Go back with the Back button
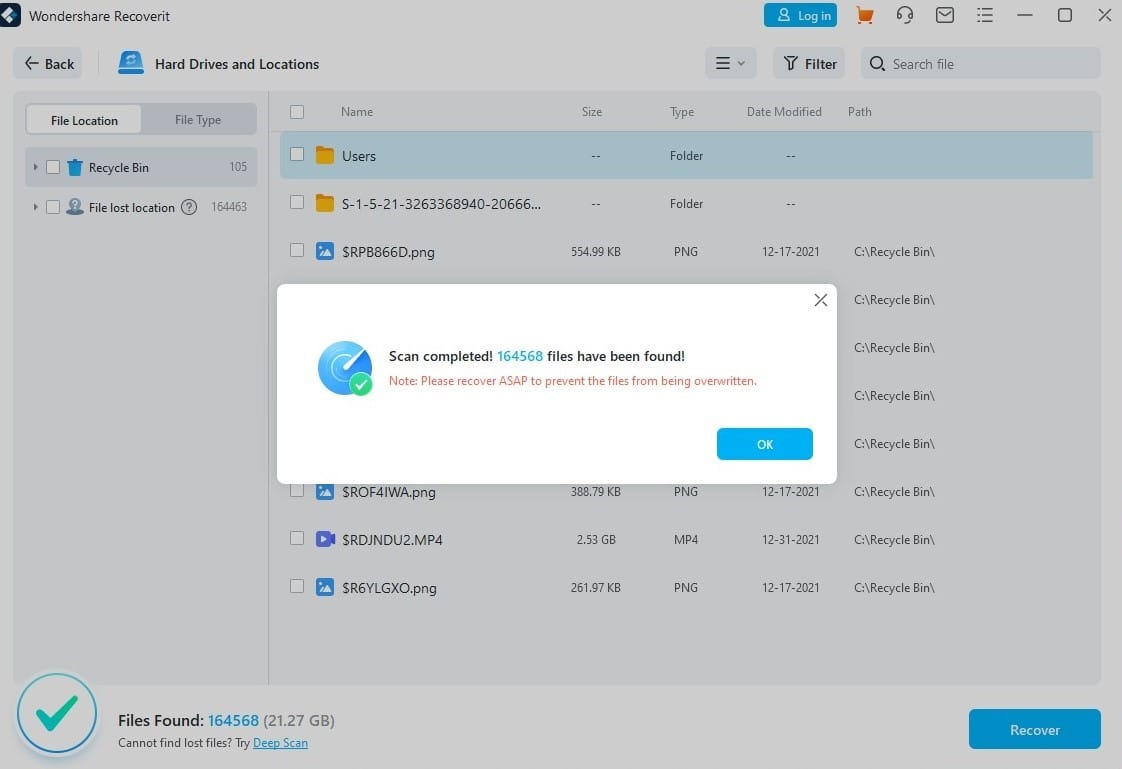Image resolution: width=1122 pixels, height=769 pixels. pos(49,64)
